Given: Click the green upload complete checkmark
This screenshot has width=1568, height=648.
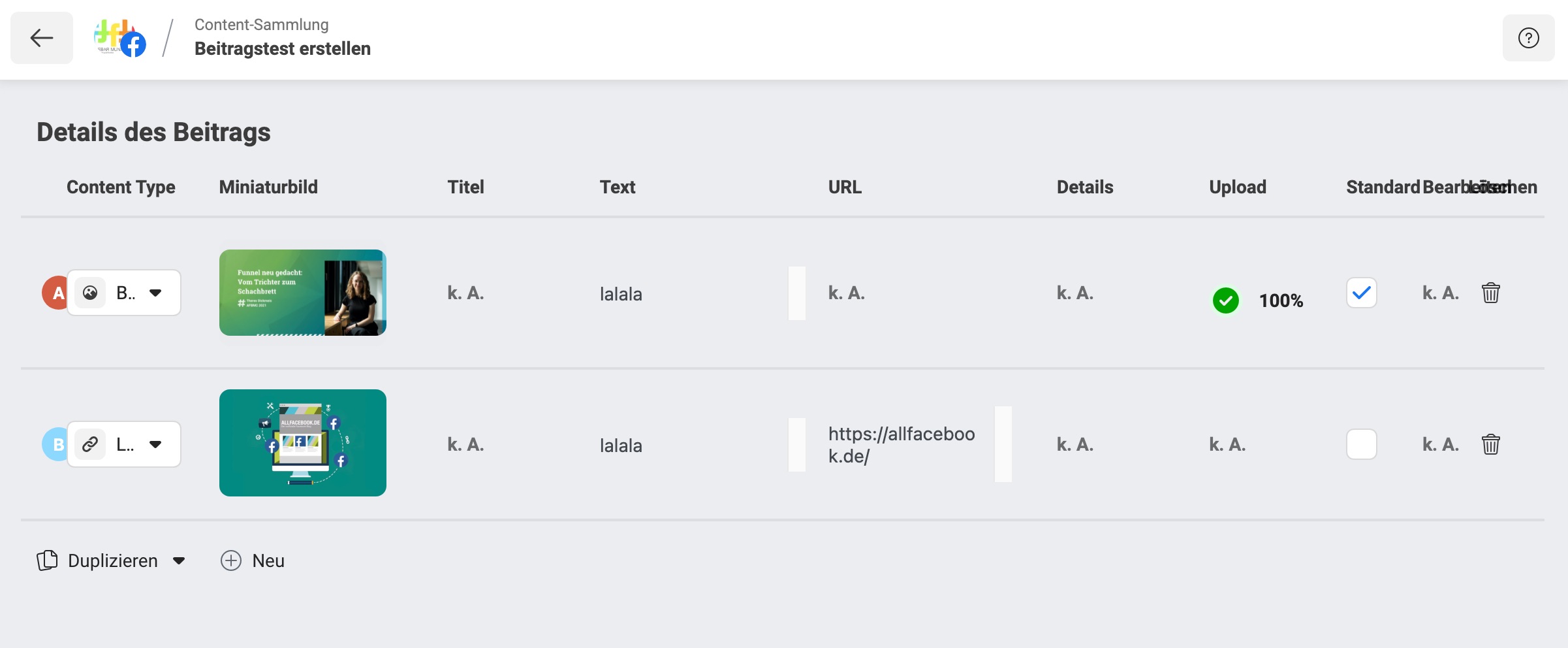Looking at the screenshot, I should point(1226,300).
